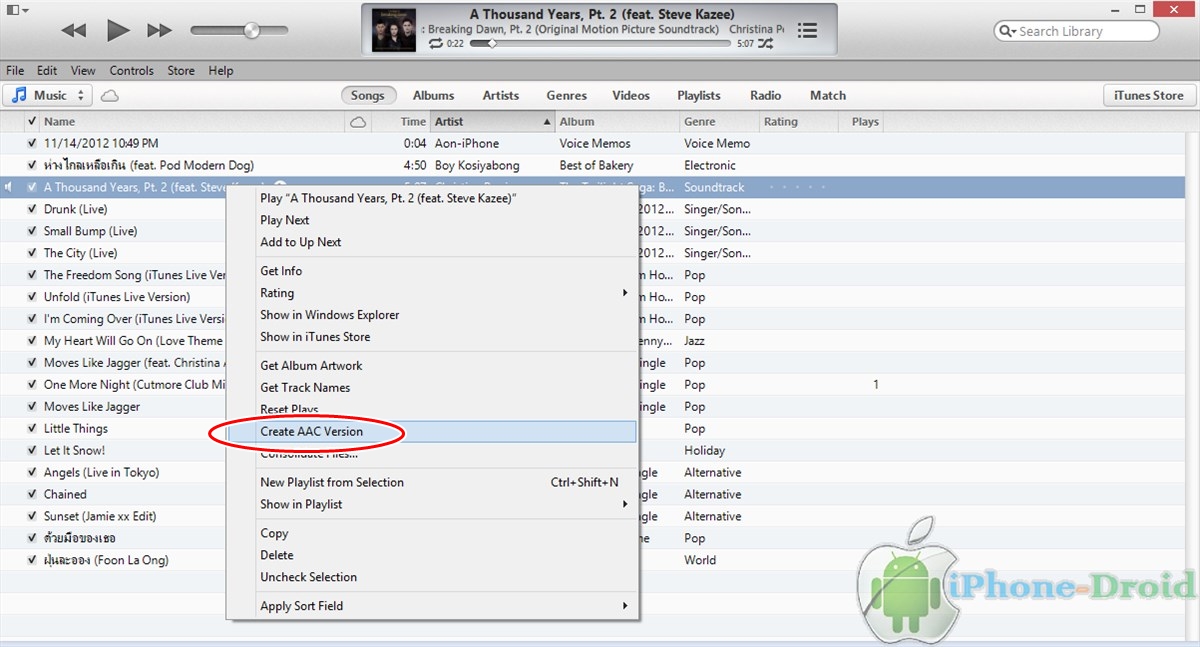
Task: Toggle the repeat icon in the now-playing display
Action: 435,44
